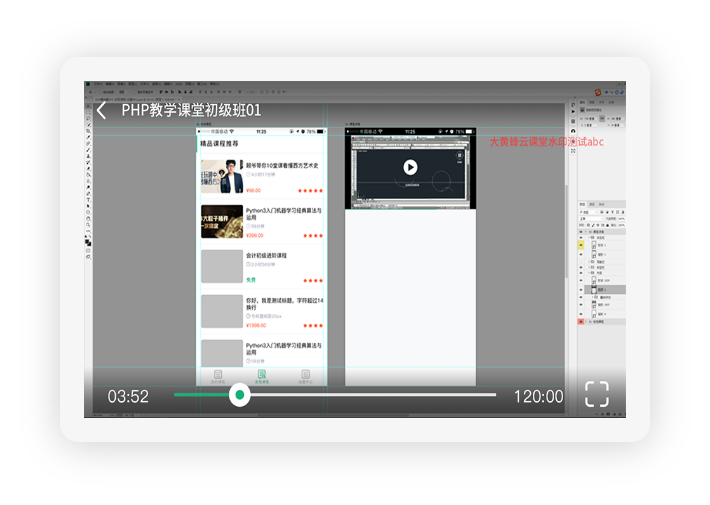This screenshot has height=505, width=710.
Task: Click the green 免费 free label
Action: tap(251, 280)
